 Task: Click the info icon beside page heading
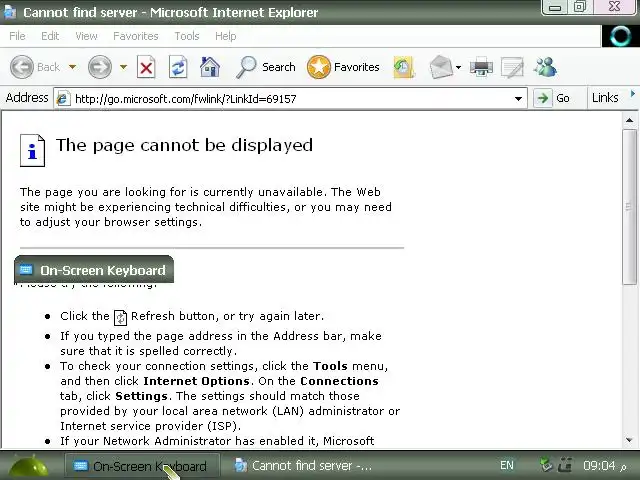coord(32,150)
